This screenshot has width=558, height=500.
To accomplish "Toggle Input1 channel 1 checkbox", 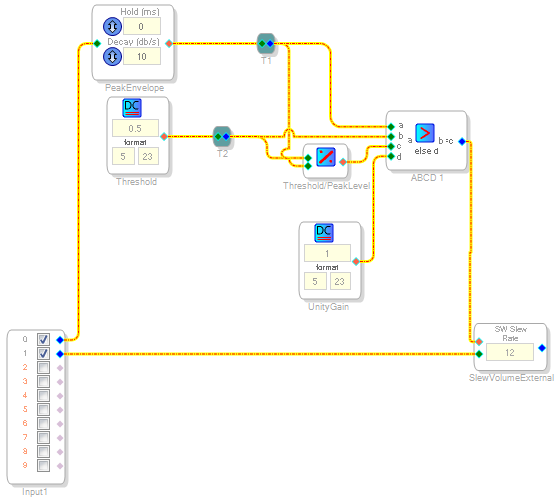I will [x=43, y=353].
